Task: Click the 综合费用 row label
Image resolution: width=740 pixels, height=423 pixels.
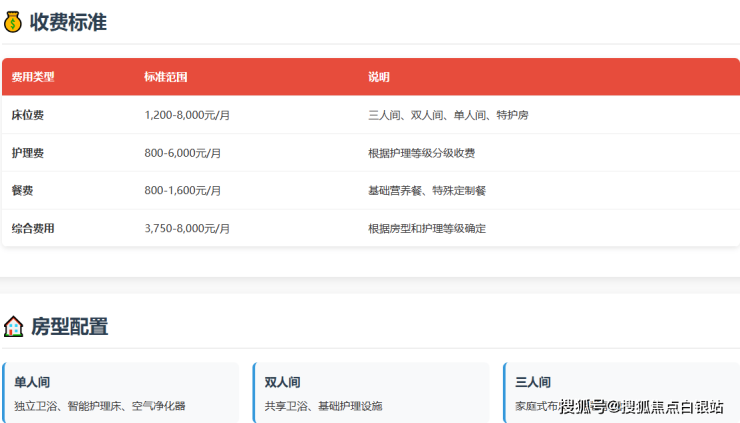Action: [x=33, y=228]
